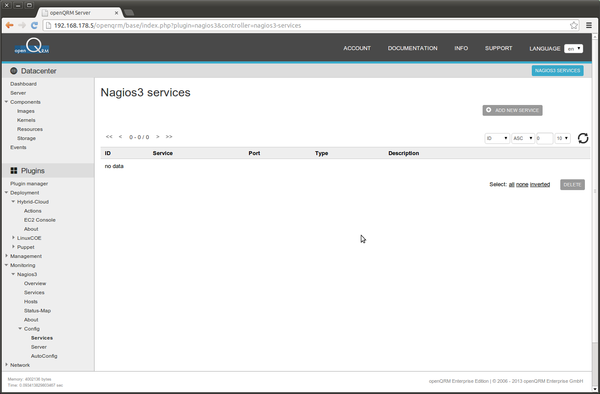Screen dimensions: 600x394
Task: Go to last page with >> link
Action: point(169,137)
